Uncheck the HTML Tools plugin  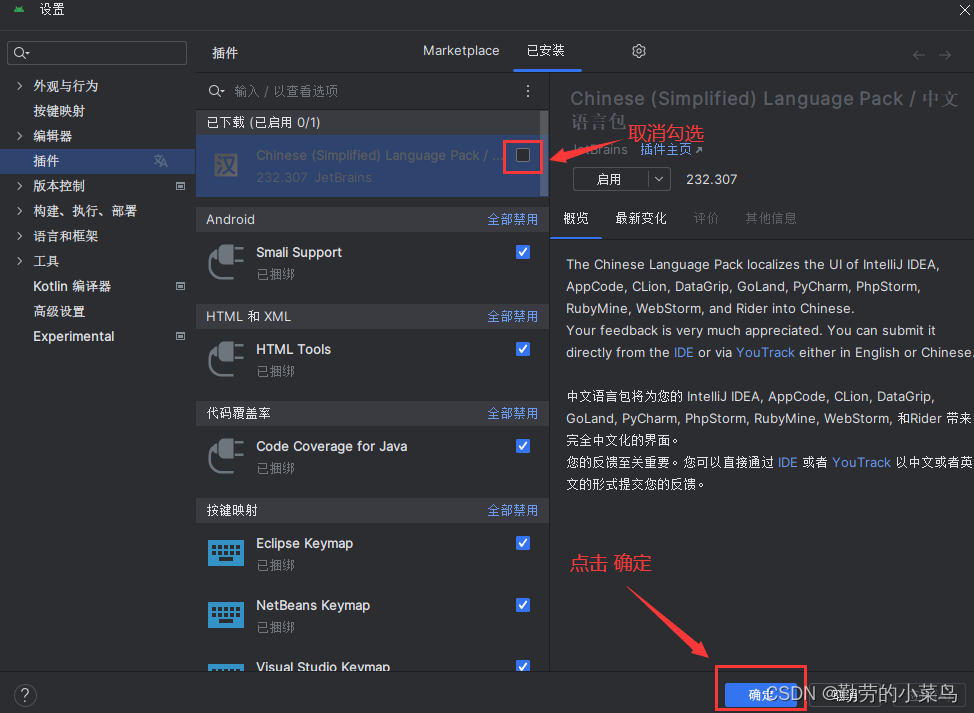523,349
